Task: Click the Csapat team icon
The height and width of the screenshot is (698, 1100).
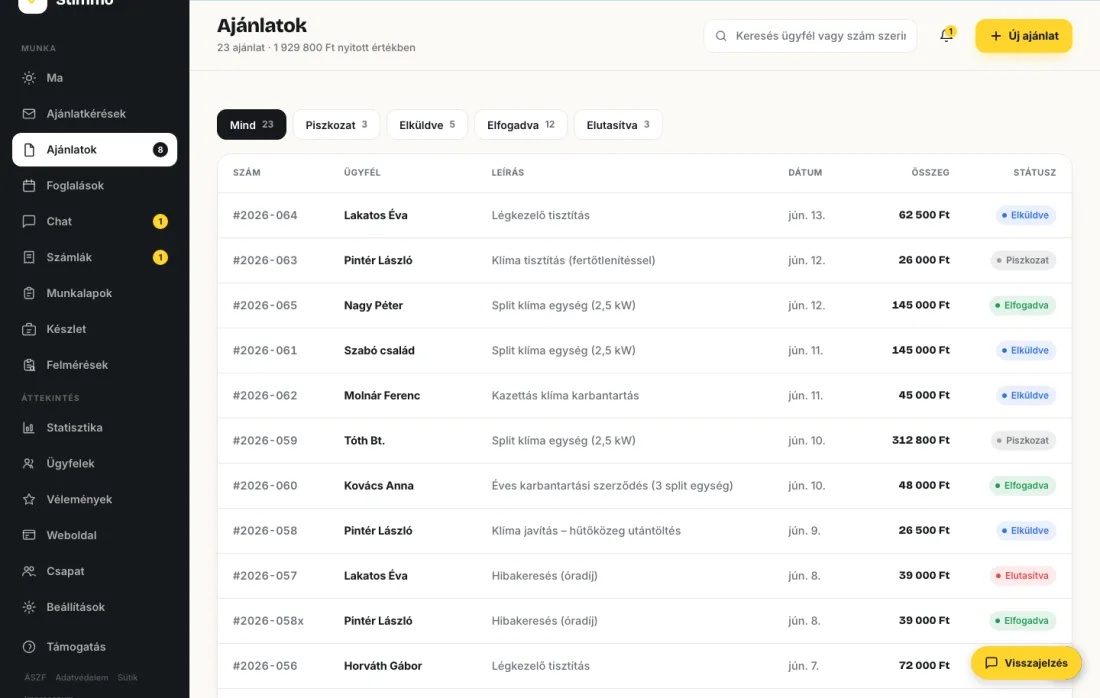Action: click(29, 571)
